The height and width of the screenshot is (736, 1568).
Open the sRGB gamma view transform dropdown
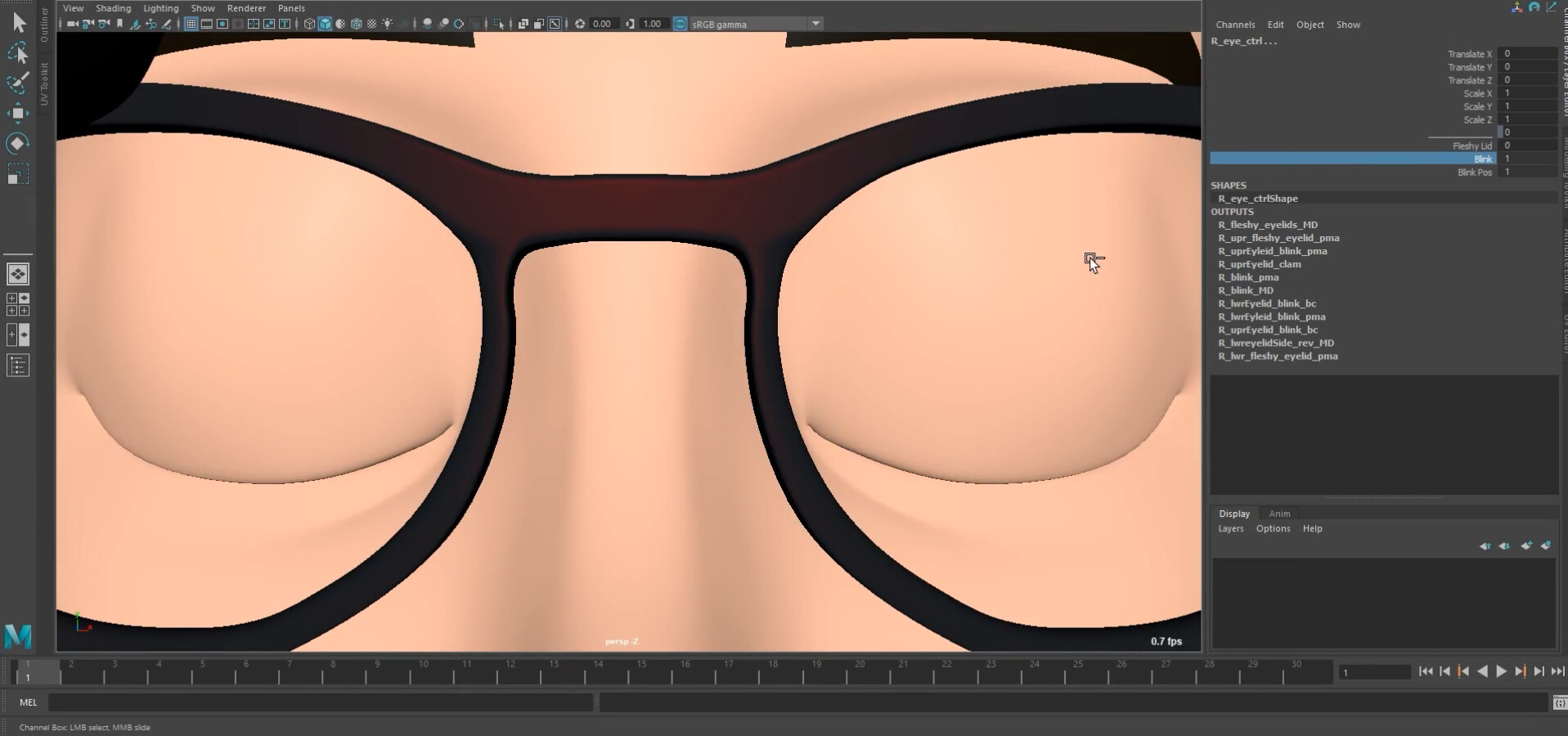pyautogui.click(x=815, y=24)
